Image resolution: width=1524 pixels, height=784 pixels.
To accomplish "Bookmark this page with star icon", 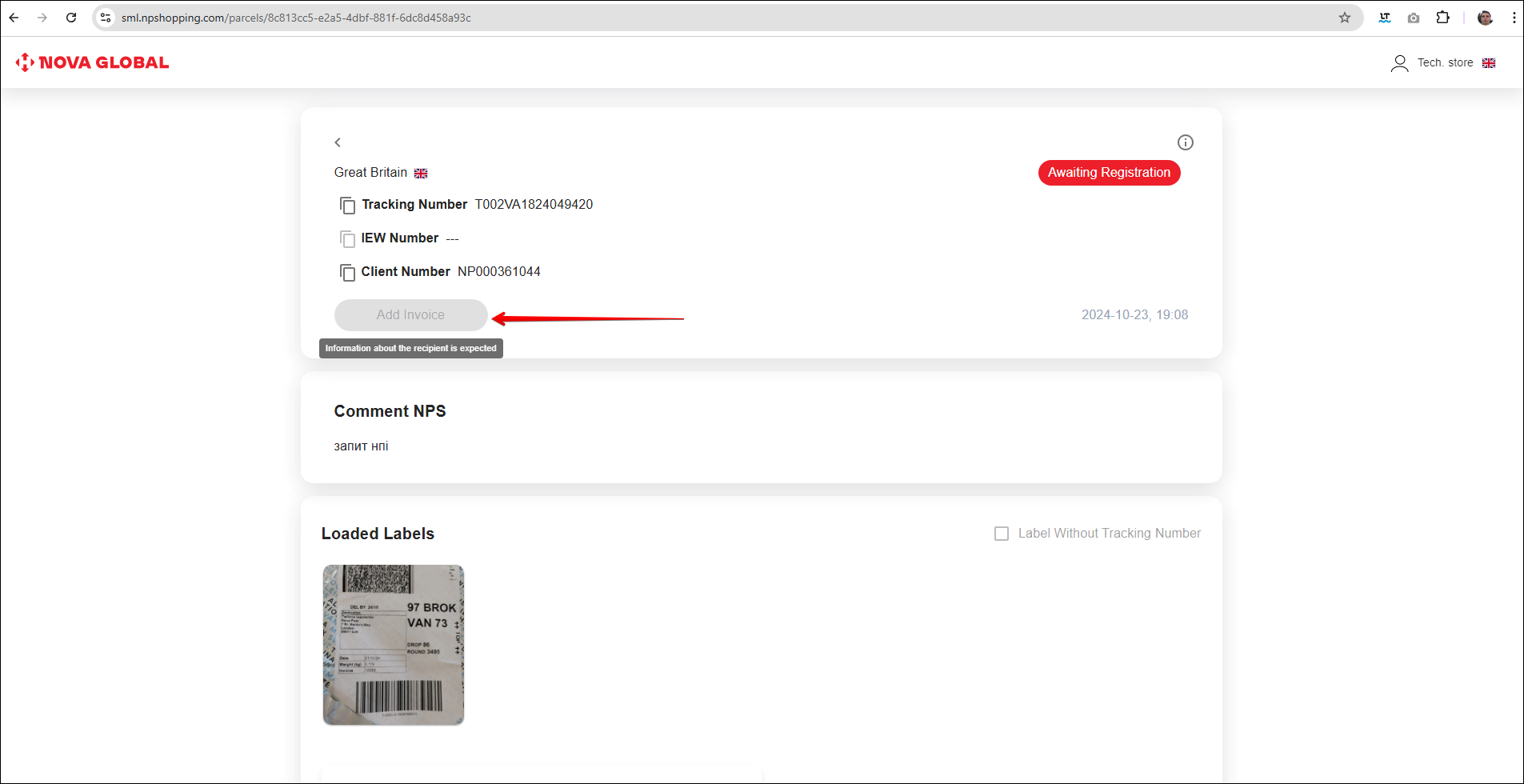I will [x=1345, y=18].
